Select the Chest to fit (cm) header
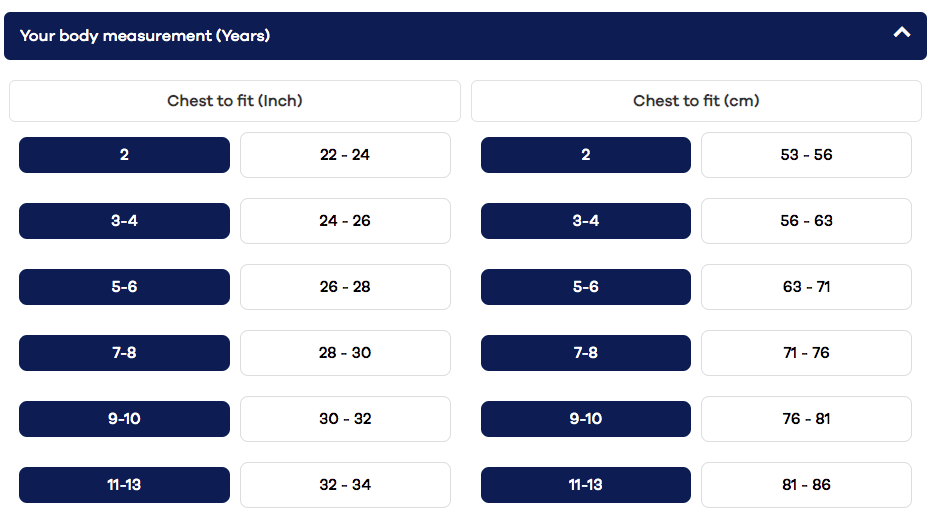935x519 pixels. pyautogui.click(x=696, y=101)
